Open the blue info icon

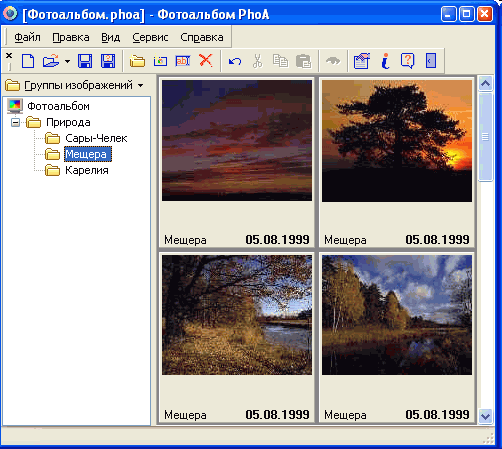coord(385,61)
